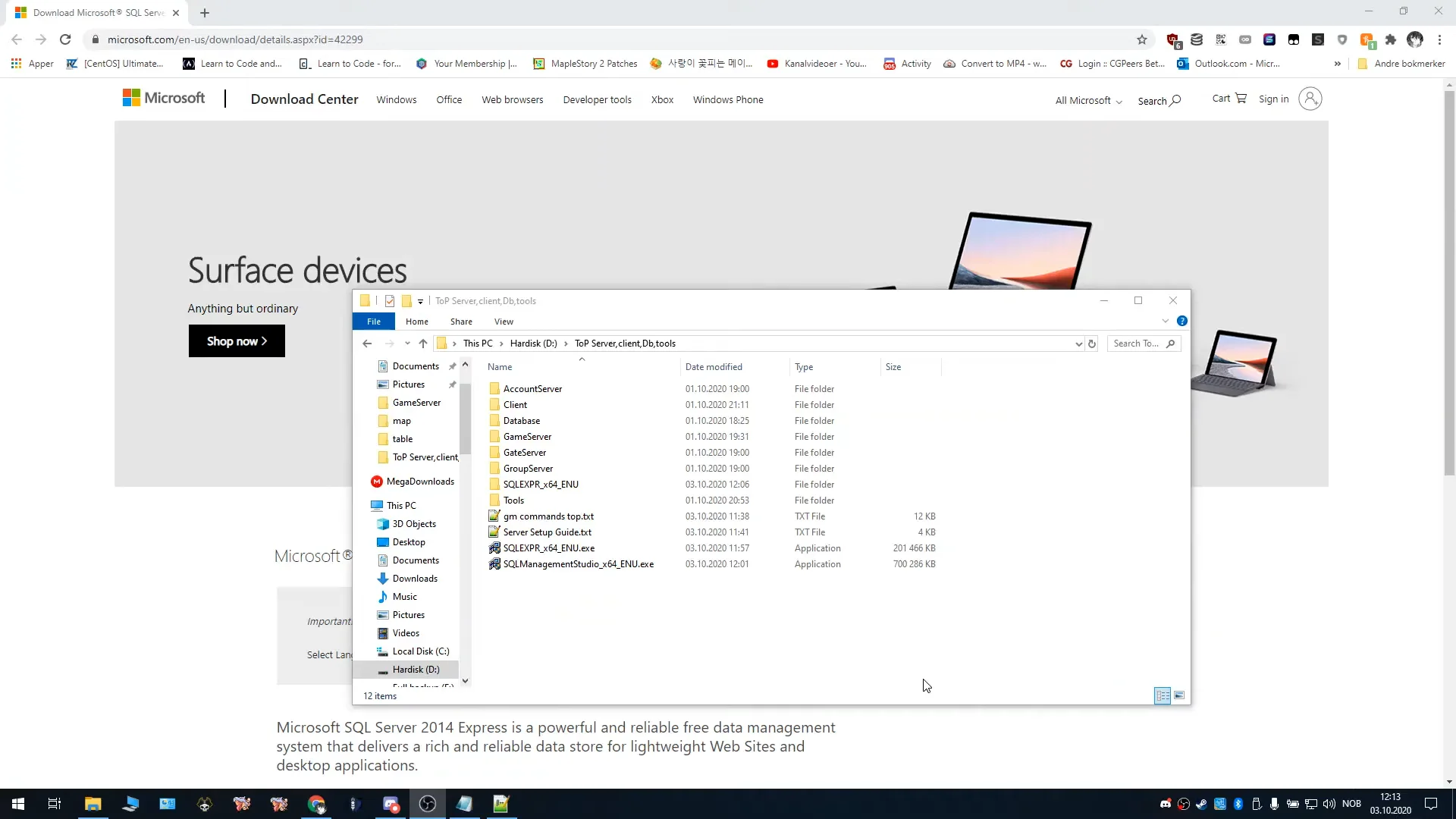Switch to large icons view layout
Screen dimensions: 1456x819
pyautogui.click(x=1179, y=695)
